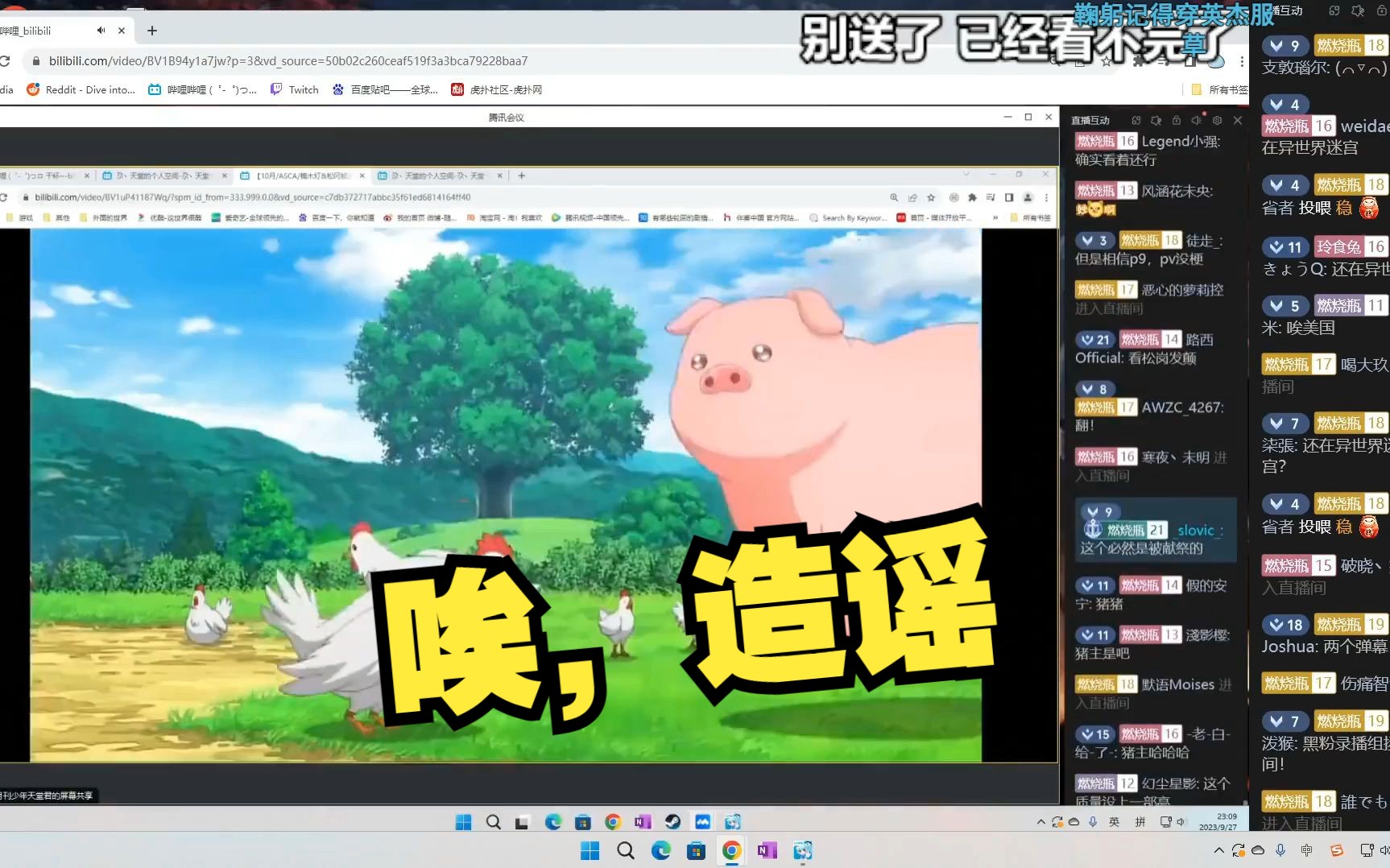Close the 10月/ASCA tab in shared Chrome
This screenshot has height=868, width=1390.
tap(362, 176)
